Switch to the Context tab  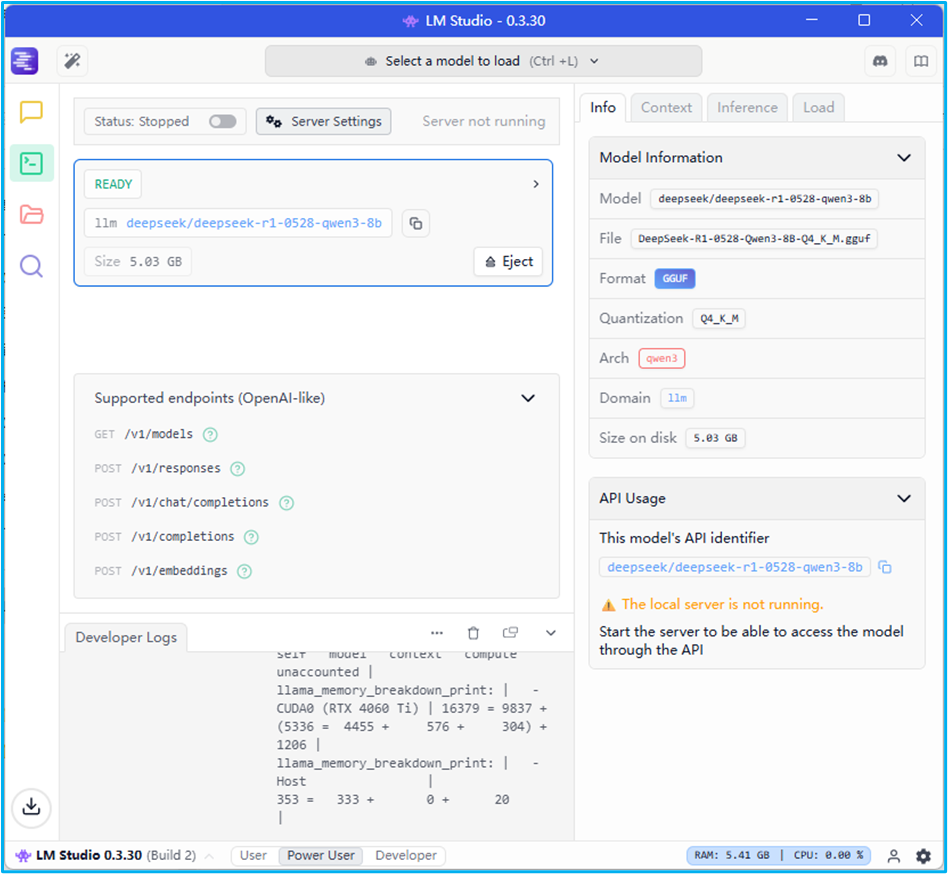666,108
